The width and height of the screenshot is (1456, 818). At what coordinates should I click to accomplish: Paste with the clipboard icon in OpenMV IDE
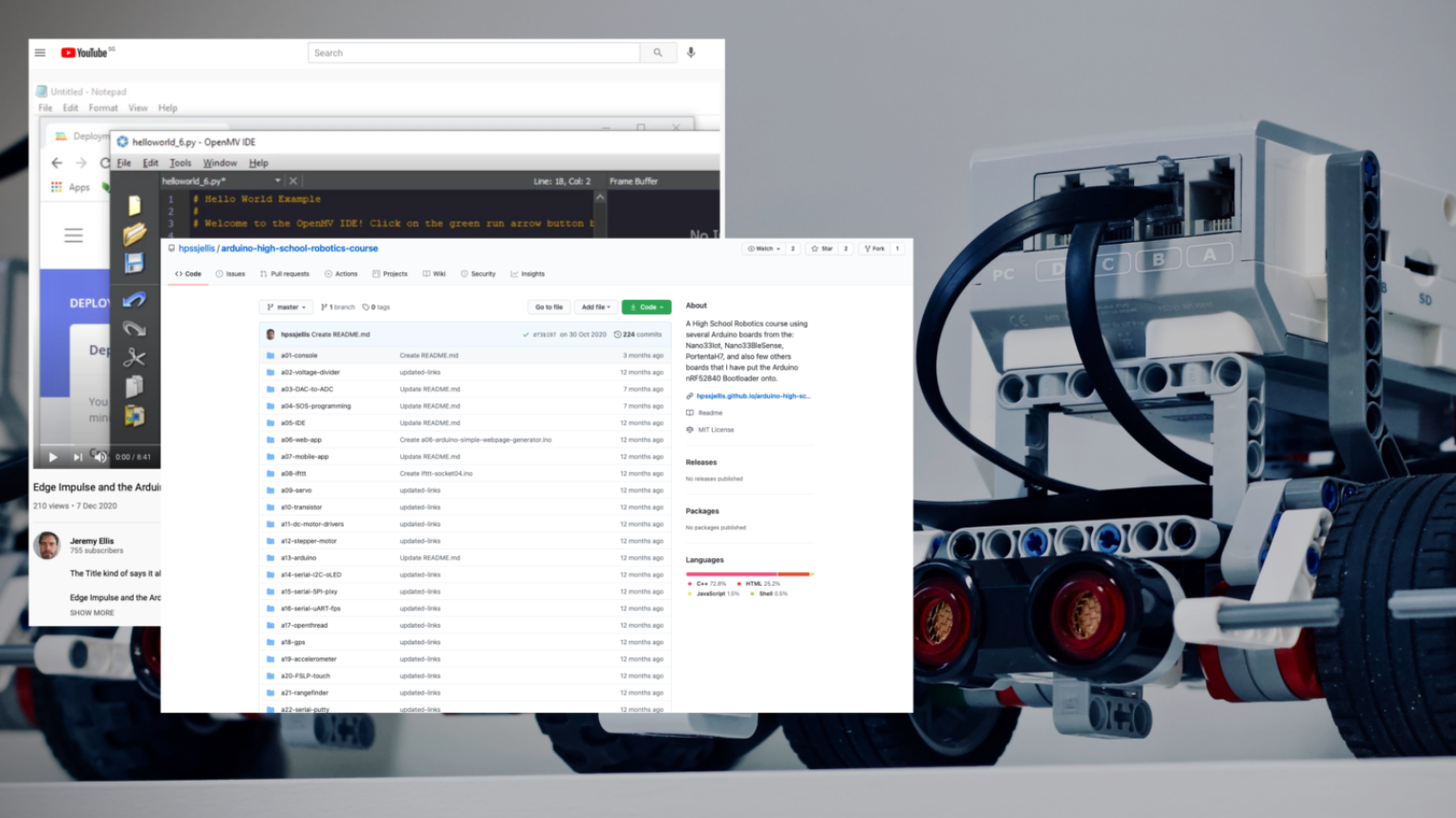135,416
